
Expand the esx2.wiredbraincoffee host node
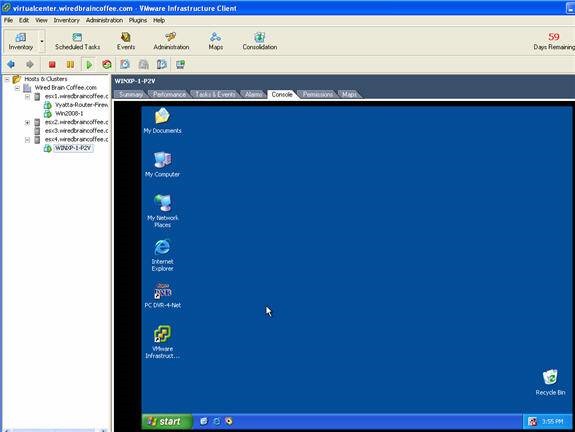click(28, 122)
